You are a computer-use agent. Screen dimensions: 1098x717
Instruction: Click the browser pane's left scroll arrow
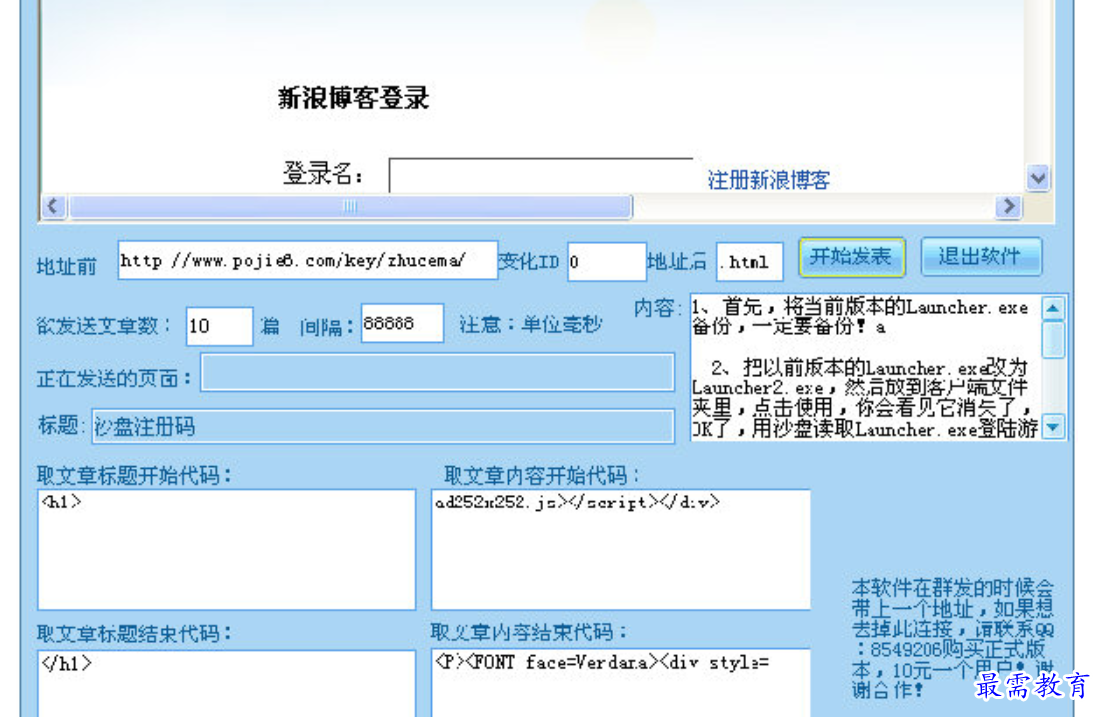pos(54,207)
